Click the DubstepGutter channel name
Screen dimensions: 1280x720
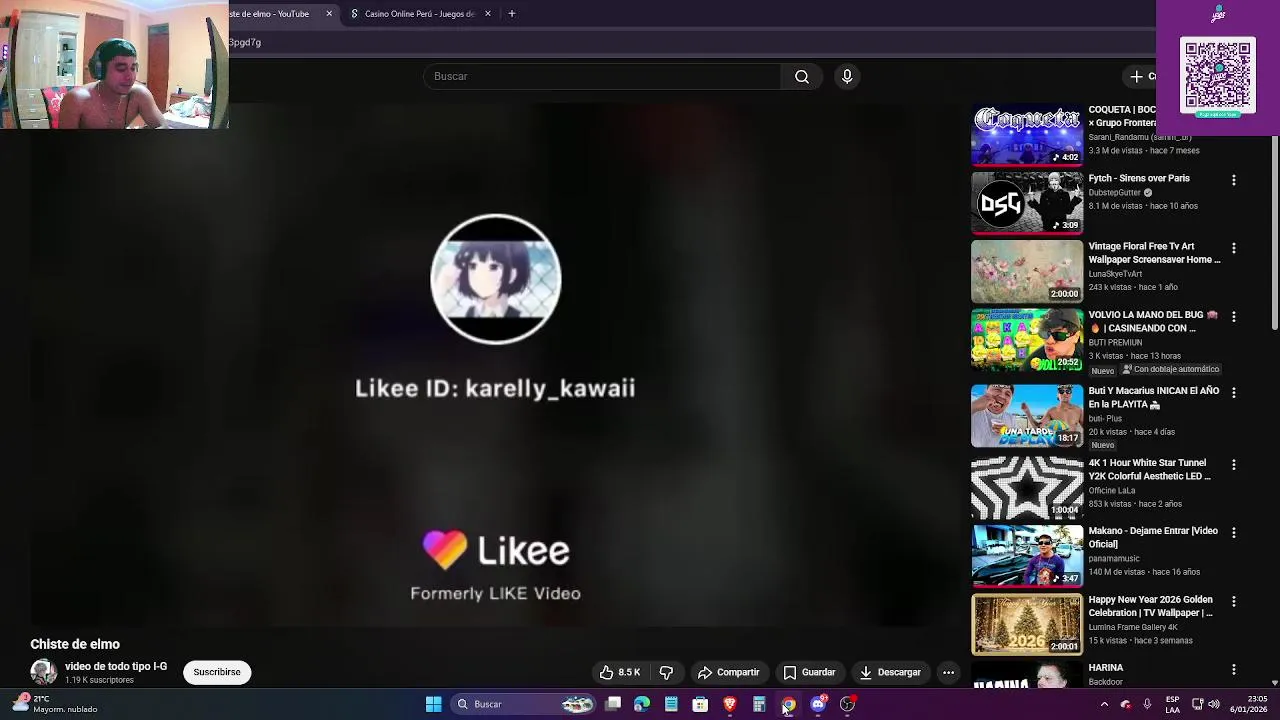(1115, 193)
